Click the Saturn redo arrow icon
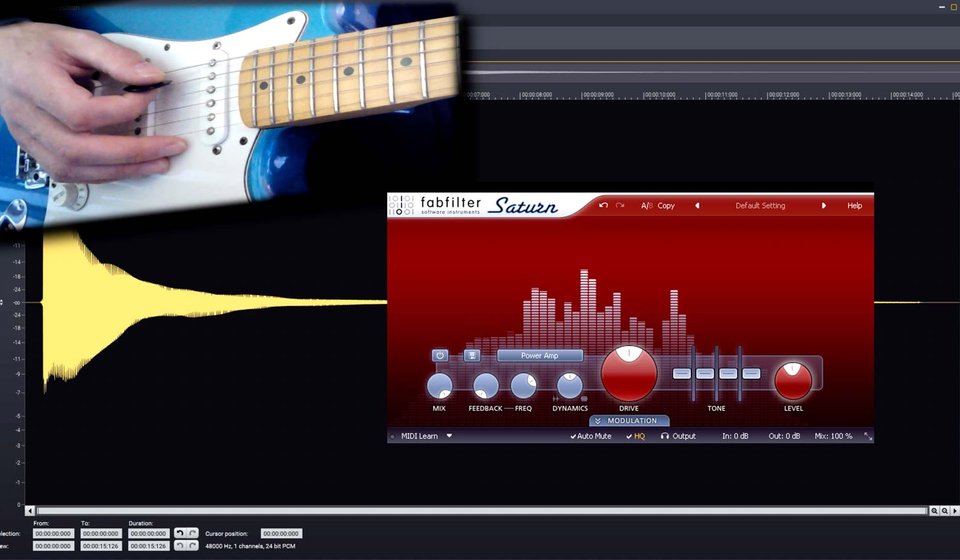Screen dimensions: 960x560 pyautogui.click(x=620, y=206)
